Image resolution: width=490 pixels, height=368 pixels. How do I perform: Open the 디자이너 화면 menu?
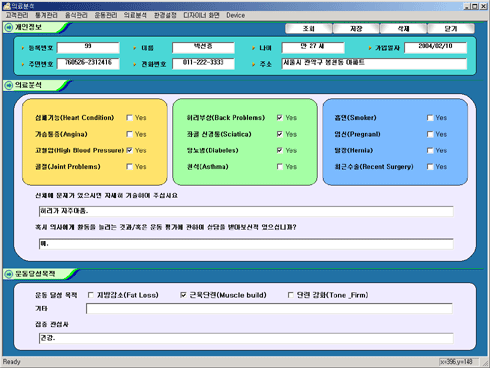click(201, 15)
